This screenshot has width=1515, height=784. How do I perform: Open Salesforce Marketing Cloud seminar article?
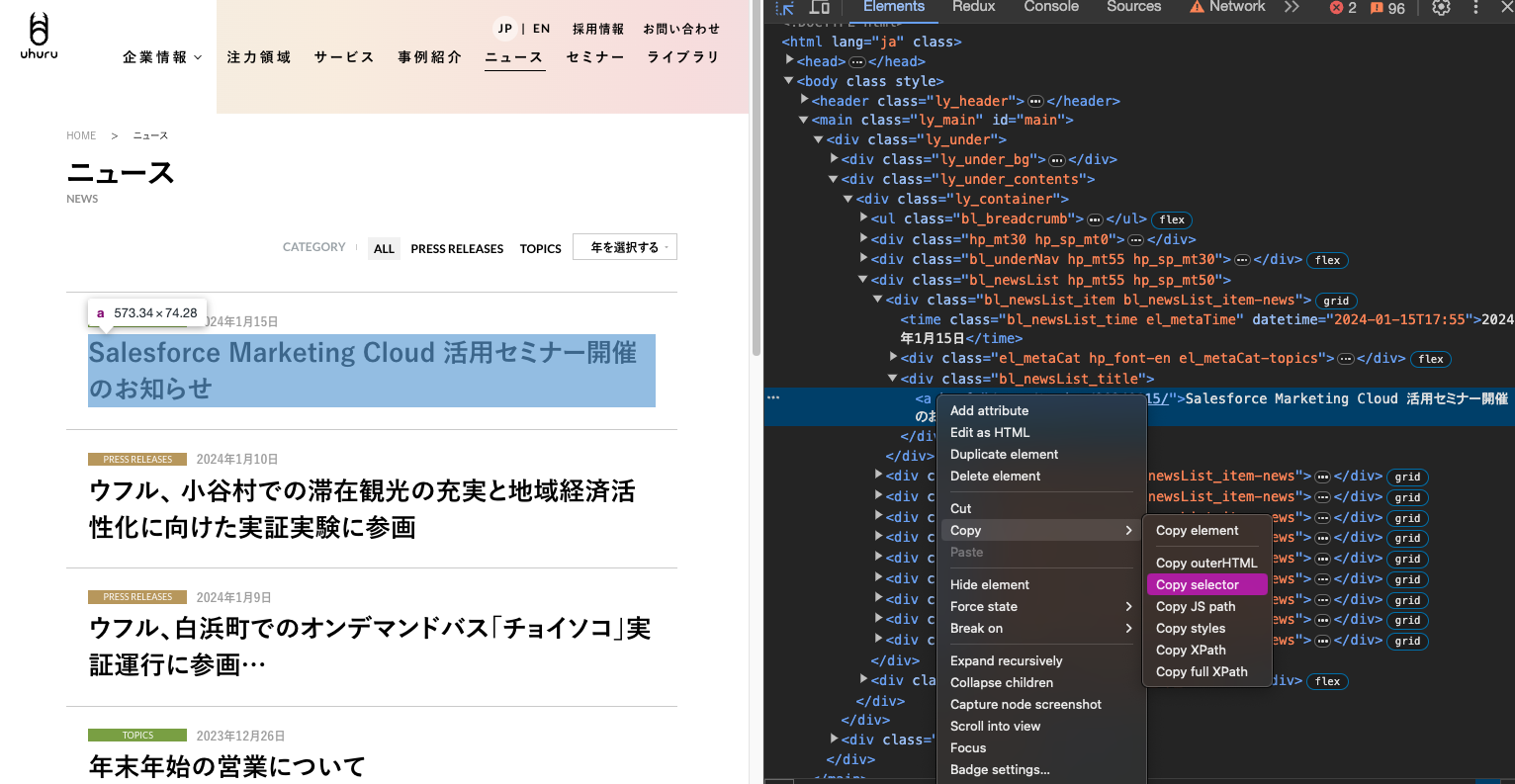(372, 371)
